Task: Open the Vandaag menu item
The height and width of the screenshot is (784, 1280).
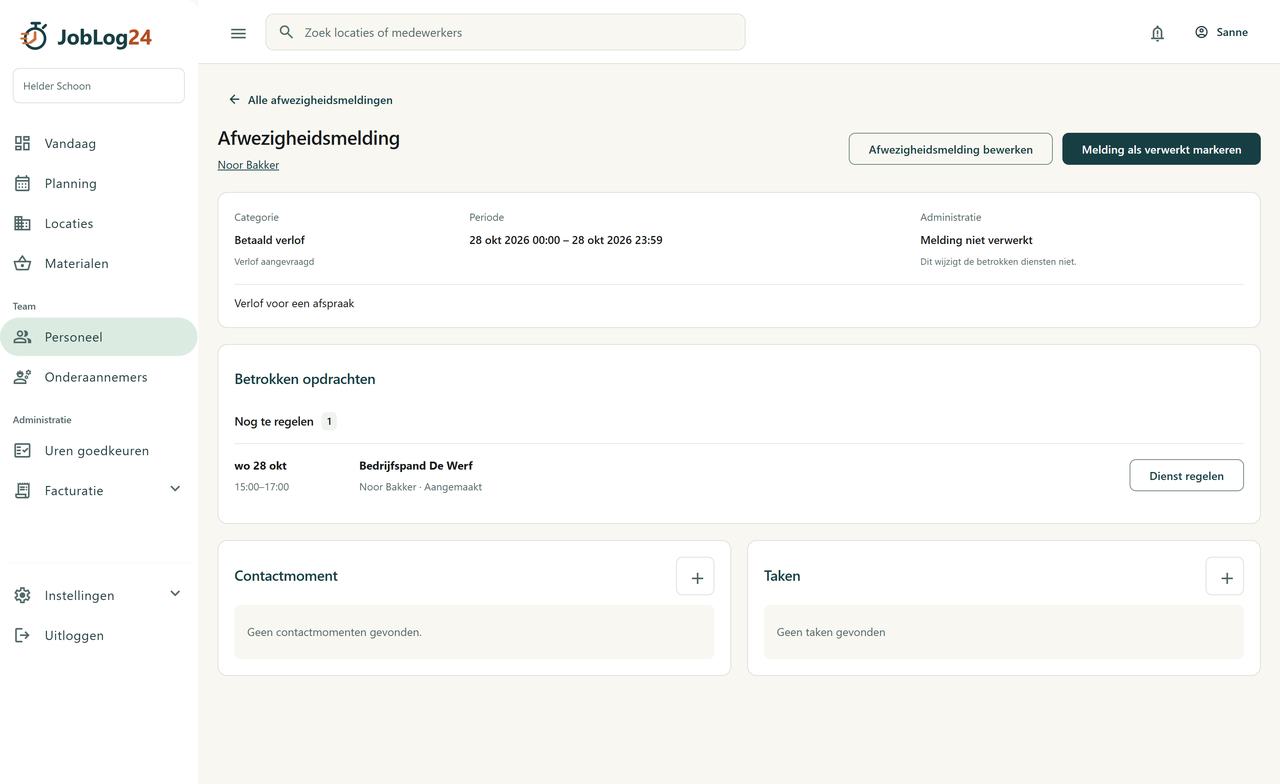Action: [x=99, y=143]
